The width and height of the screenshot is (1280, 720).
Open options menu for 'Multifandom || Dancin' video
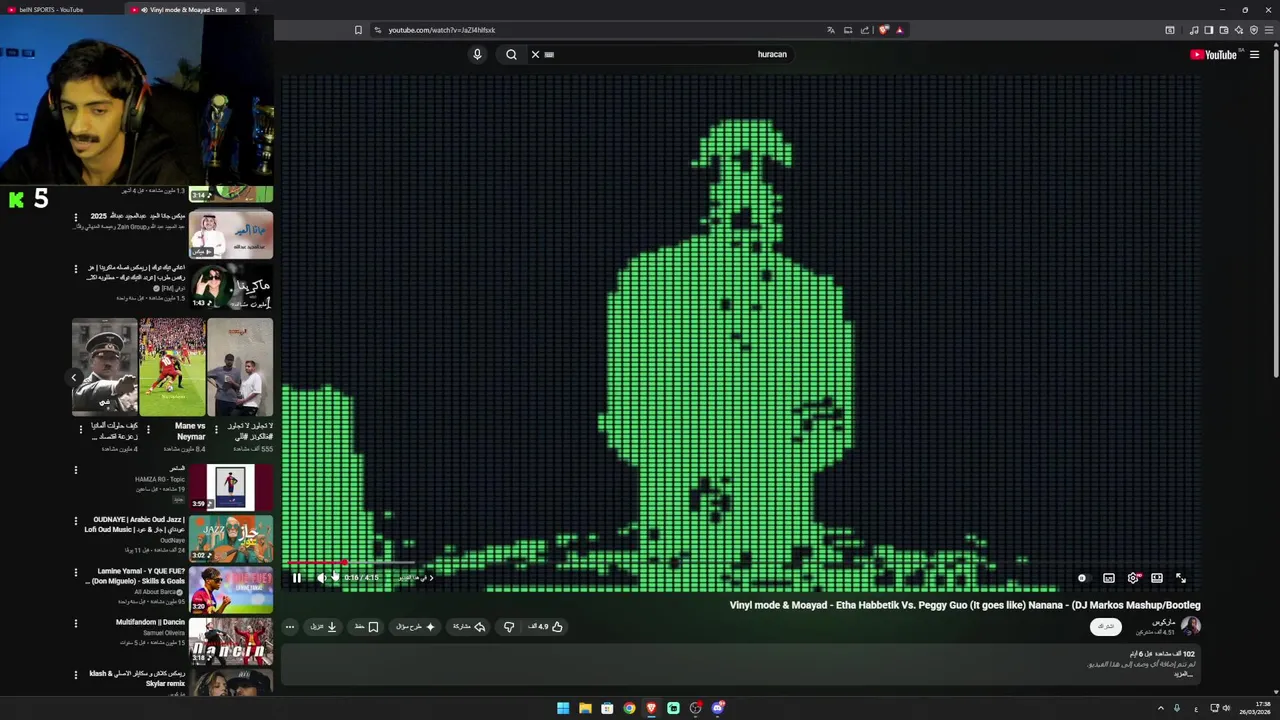pyautogui.click(x=75, y=624)
